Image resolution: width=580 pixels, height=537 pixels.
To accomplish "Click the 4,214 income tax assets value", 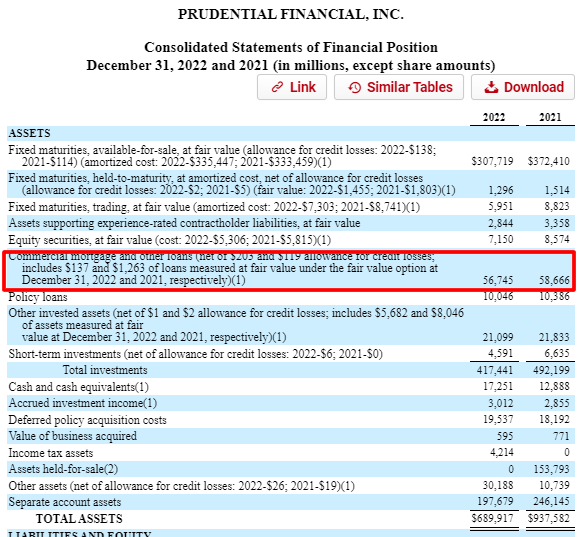I will [502, 452].
